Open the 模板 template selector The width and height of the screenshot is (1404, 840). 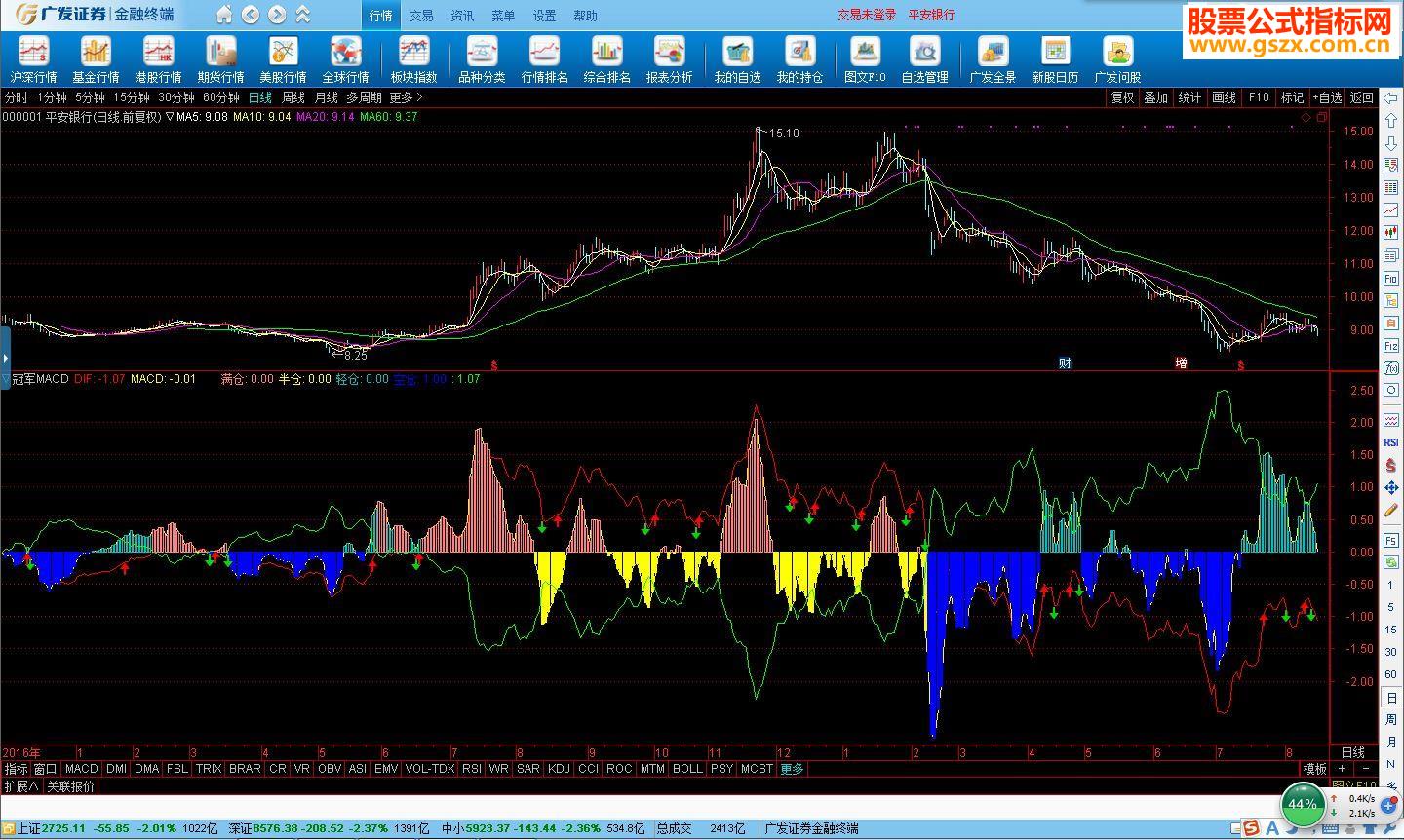(1315, 769)
